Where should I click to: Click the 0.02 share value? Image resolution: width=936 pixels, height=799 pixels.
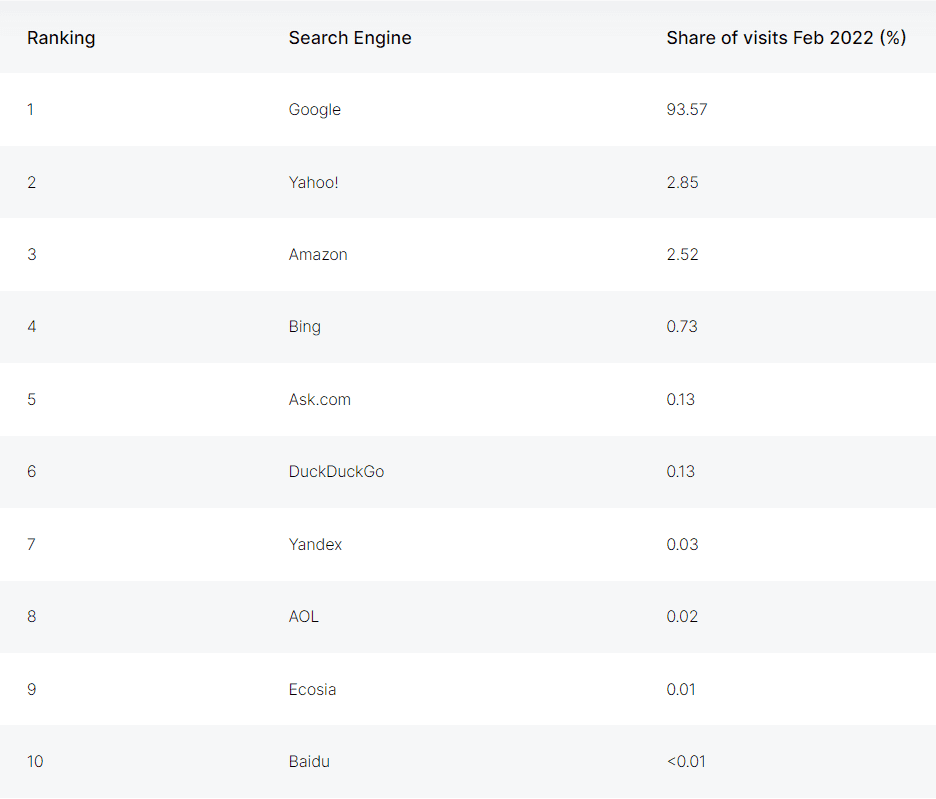click(x=683, y=617)
